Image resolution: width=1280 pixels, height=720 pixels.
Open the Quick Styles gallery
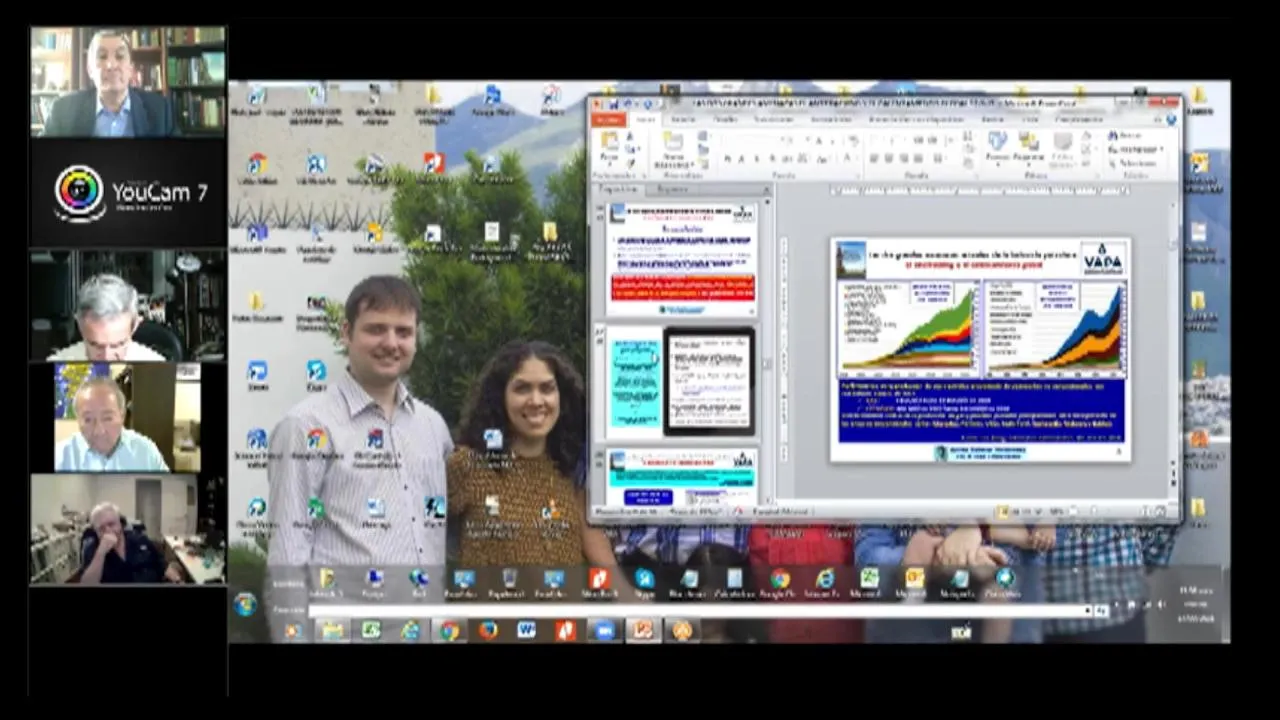1062,150
